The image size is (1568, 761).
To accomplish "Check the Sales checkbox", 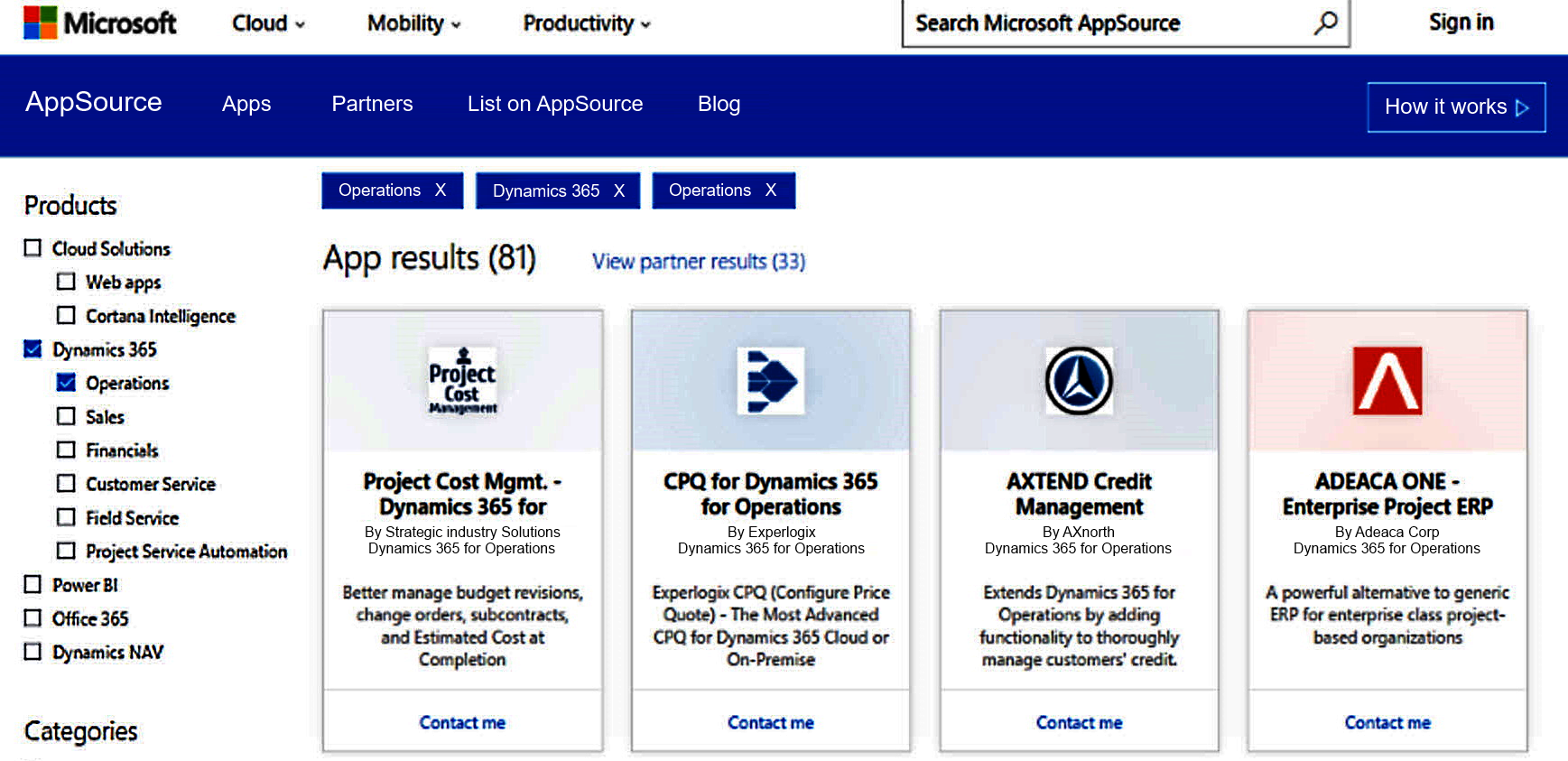I will coord(66,416).
